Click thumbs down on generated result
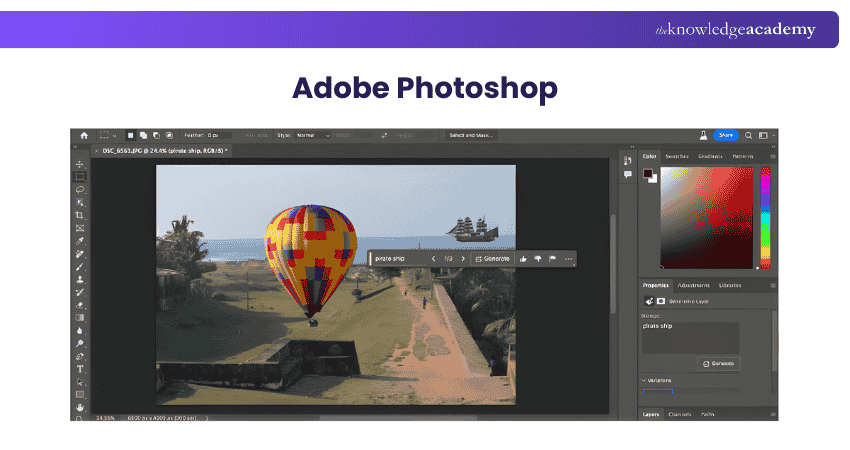850x450 pixels. point(538,259)
